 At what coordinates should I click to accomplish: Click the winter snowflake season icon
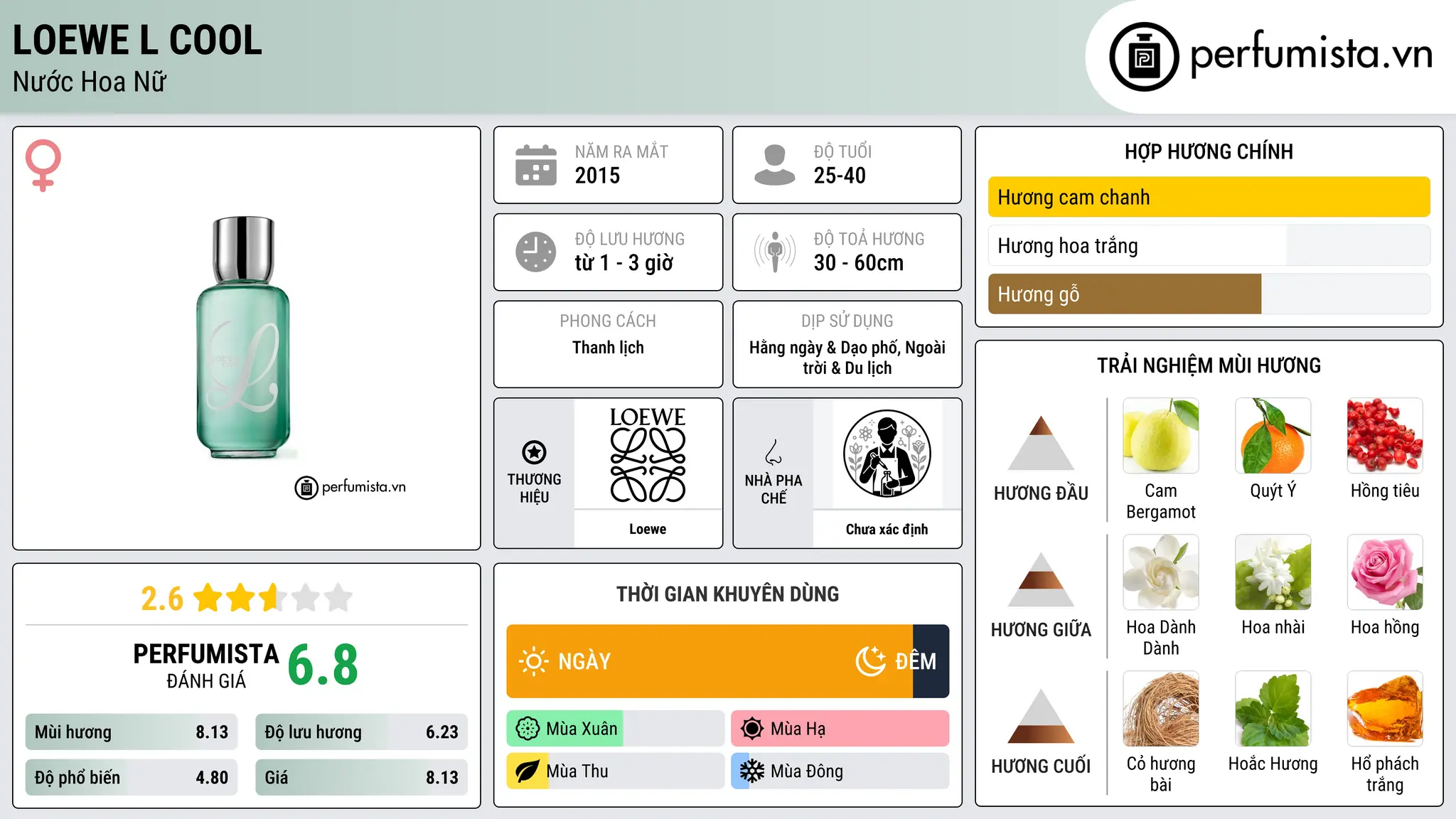click(x=752, y=771)
